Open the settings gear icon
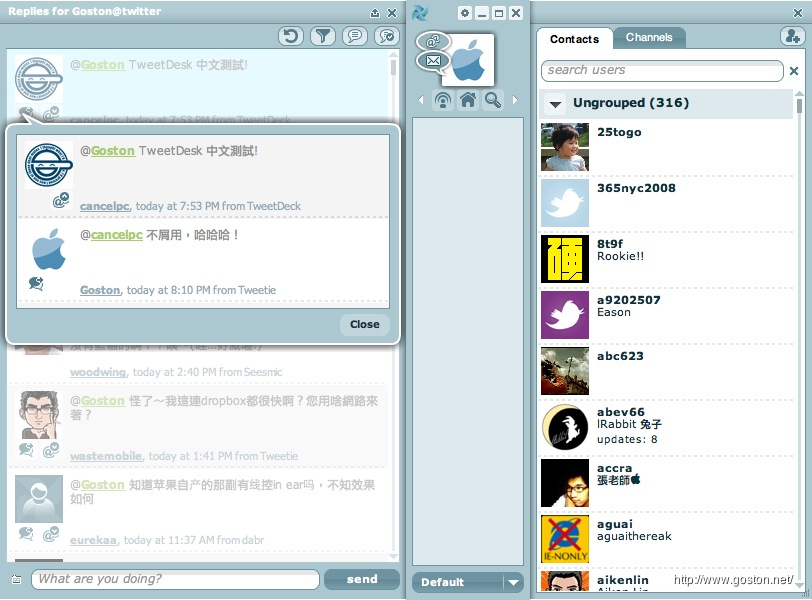This screenshot has height=600, width=812. (x=464, y=13)
